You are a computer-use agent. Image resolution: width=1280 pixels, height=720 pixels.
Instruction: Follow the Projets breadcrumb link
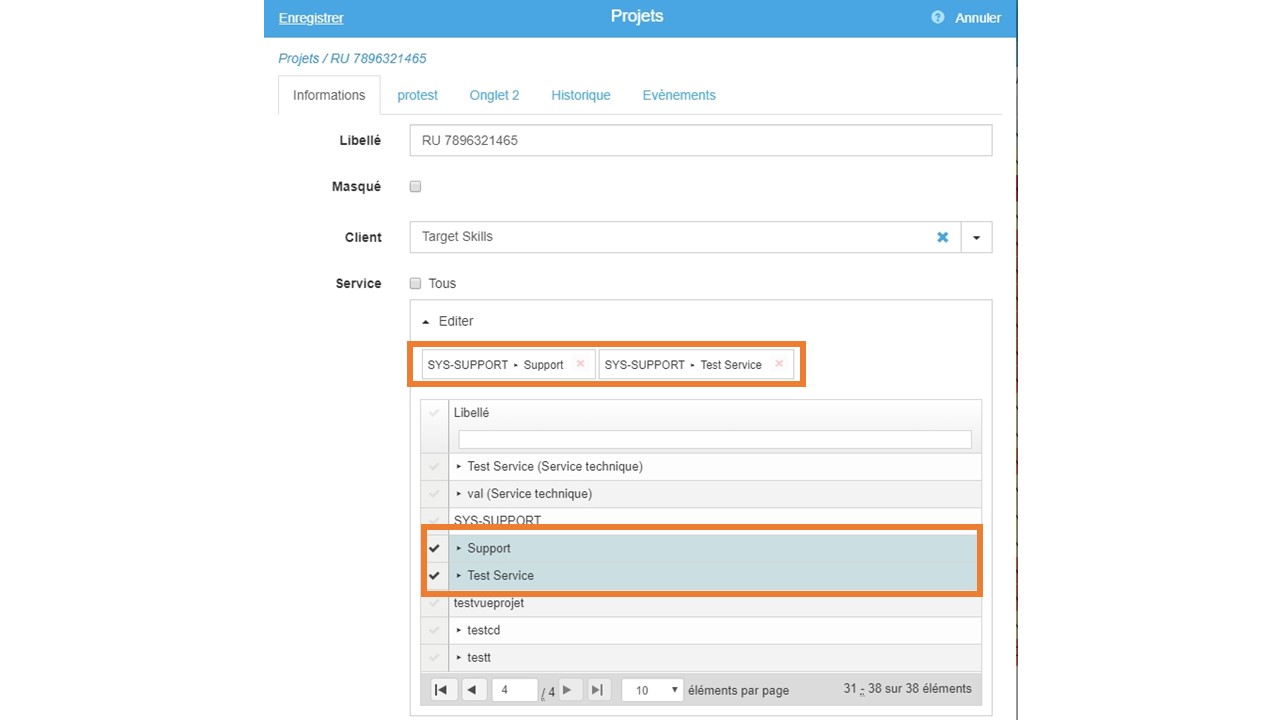(x=298, y=58)
